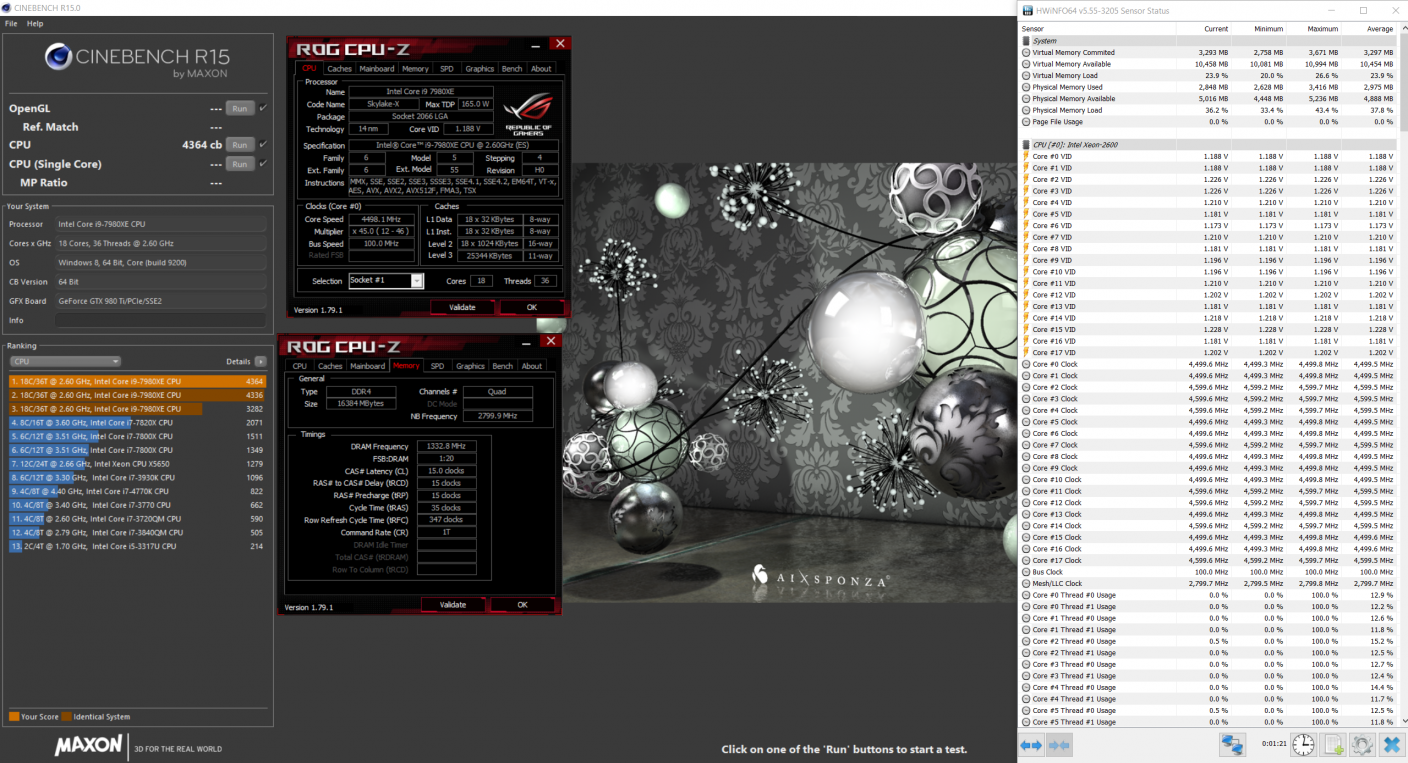This screenshot has width=1408, height=763.
Task: Toggle the CPU test checkbox
Action: 263,145
